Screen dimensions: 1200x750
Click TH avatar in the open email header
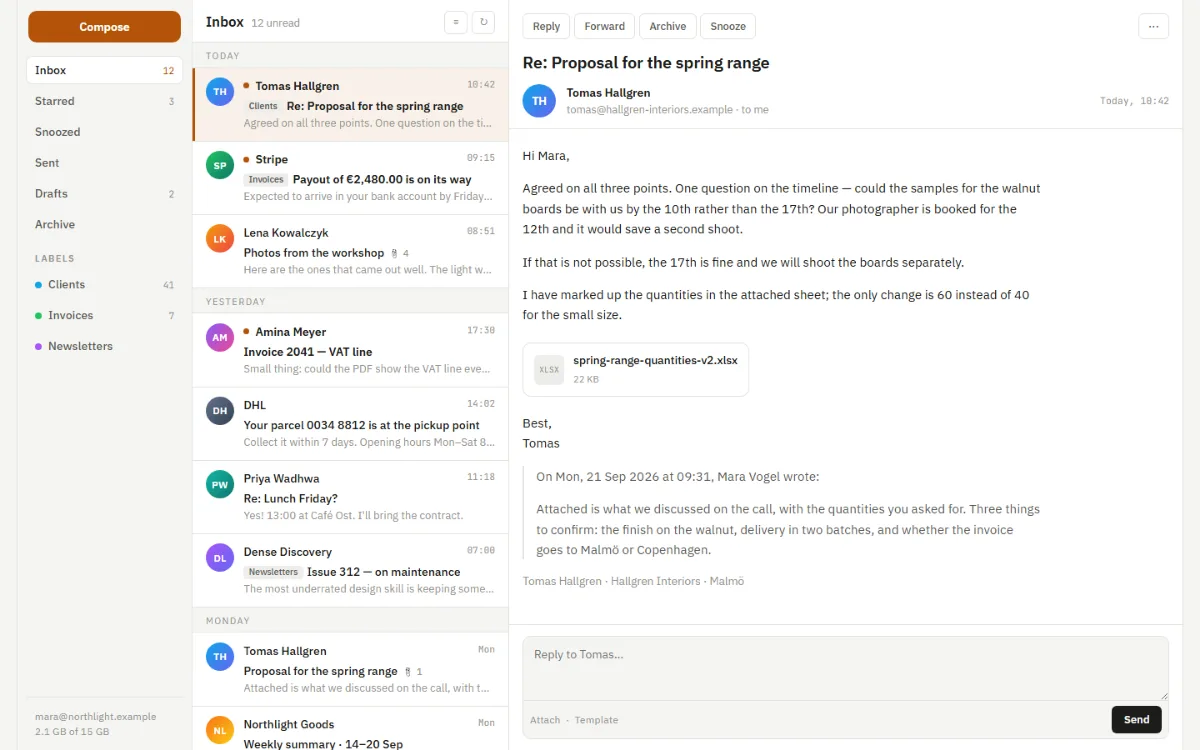click(539, 101)
